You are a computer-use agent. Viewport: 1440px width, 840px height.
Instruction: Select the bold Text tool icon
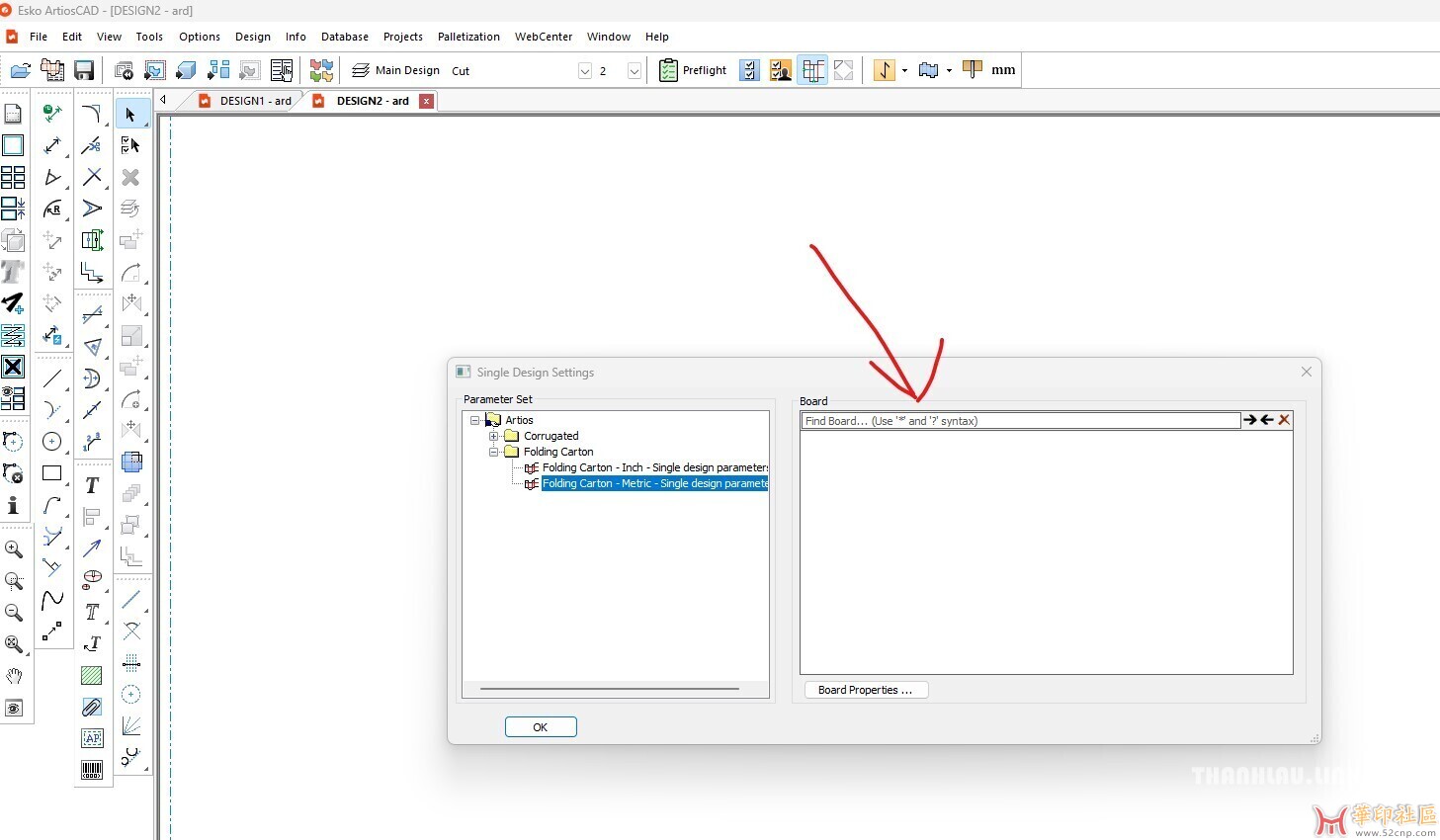[92, 485]
